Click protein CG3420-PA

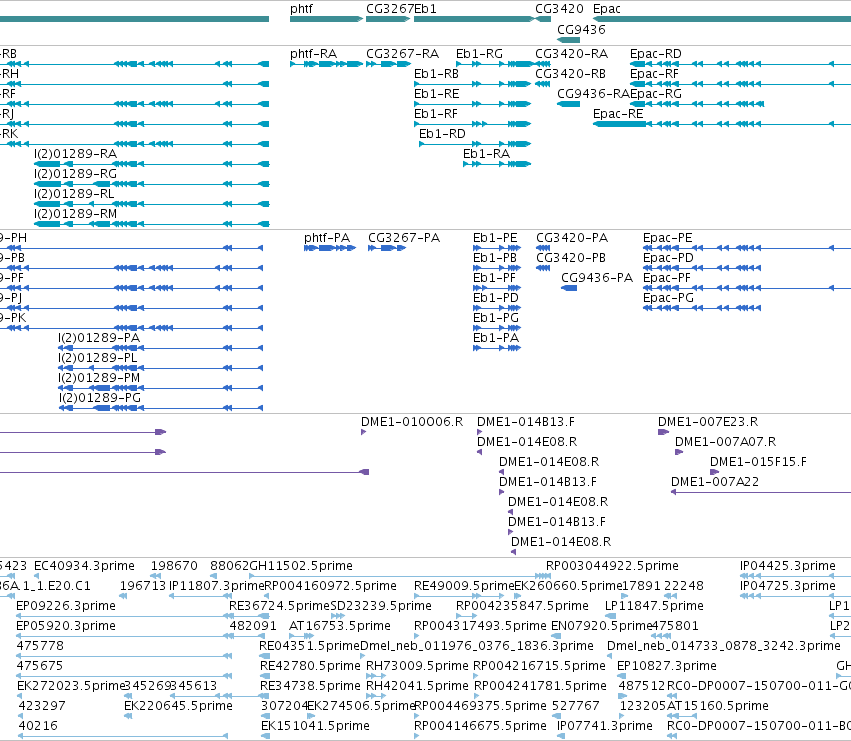click(x=572, y=238)
